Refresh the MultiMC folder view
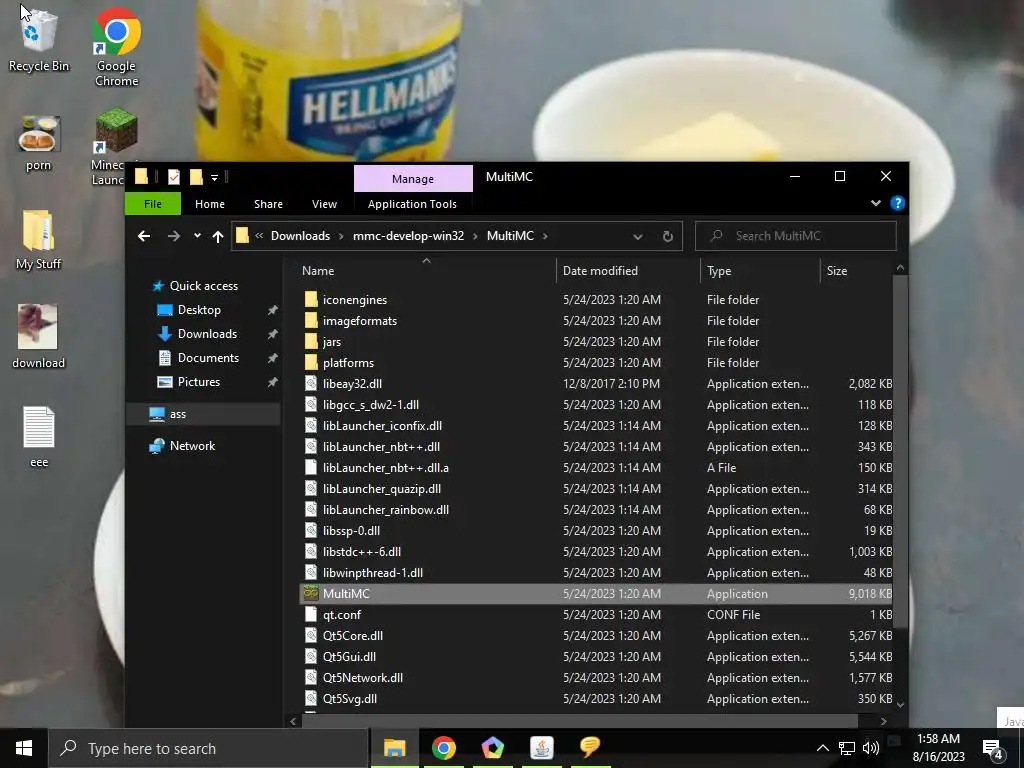Viewport: 1024px width, 768px height. pos(667,236)
